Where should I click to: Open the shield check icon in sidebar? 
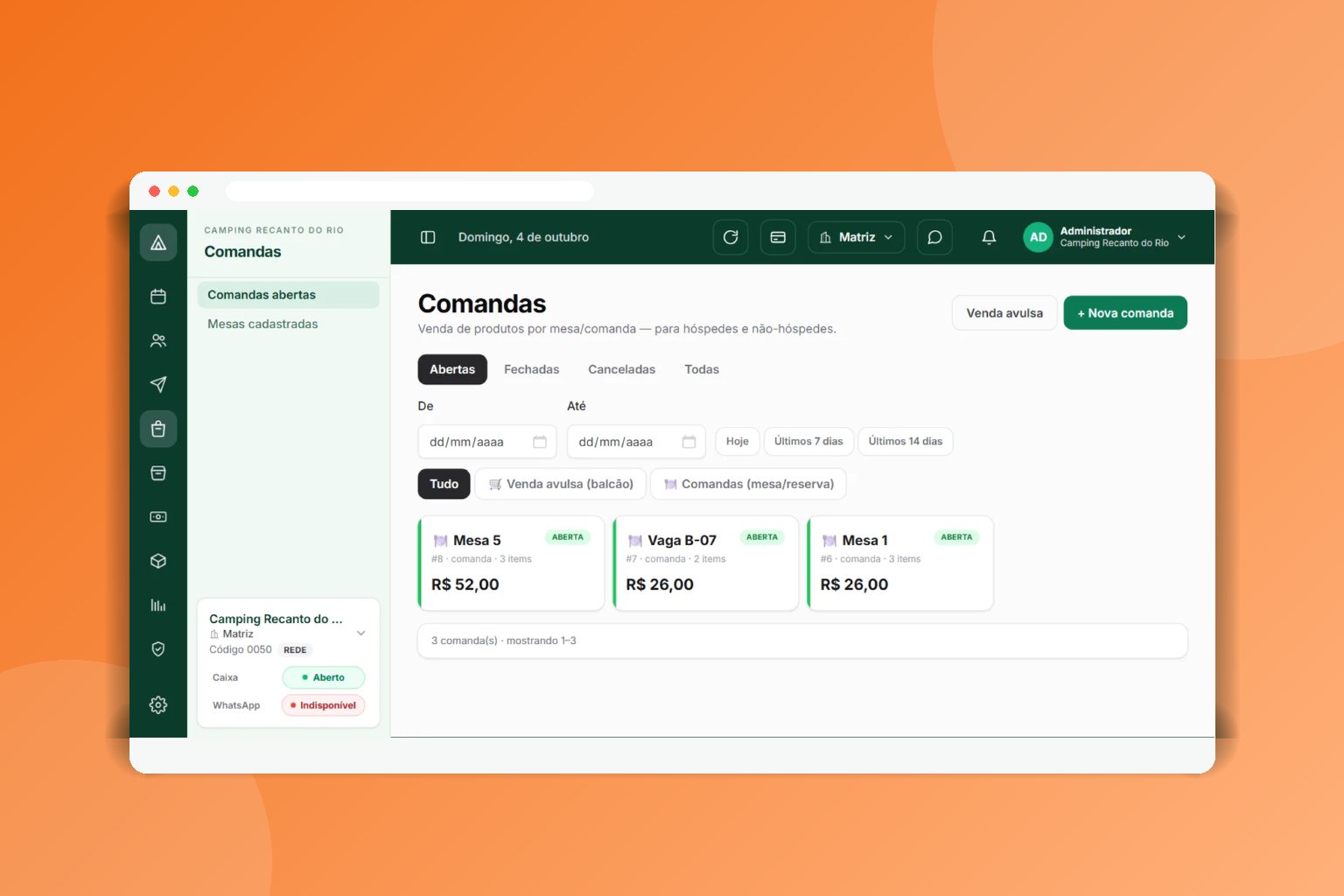[158, 648]
